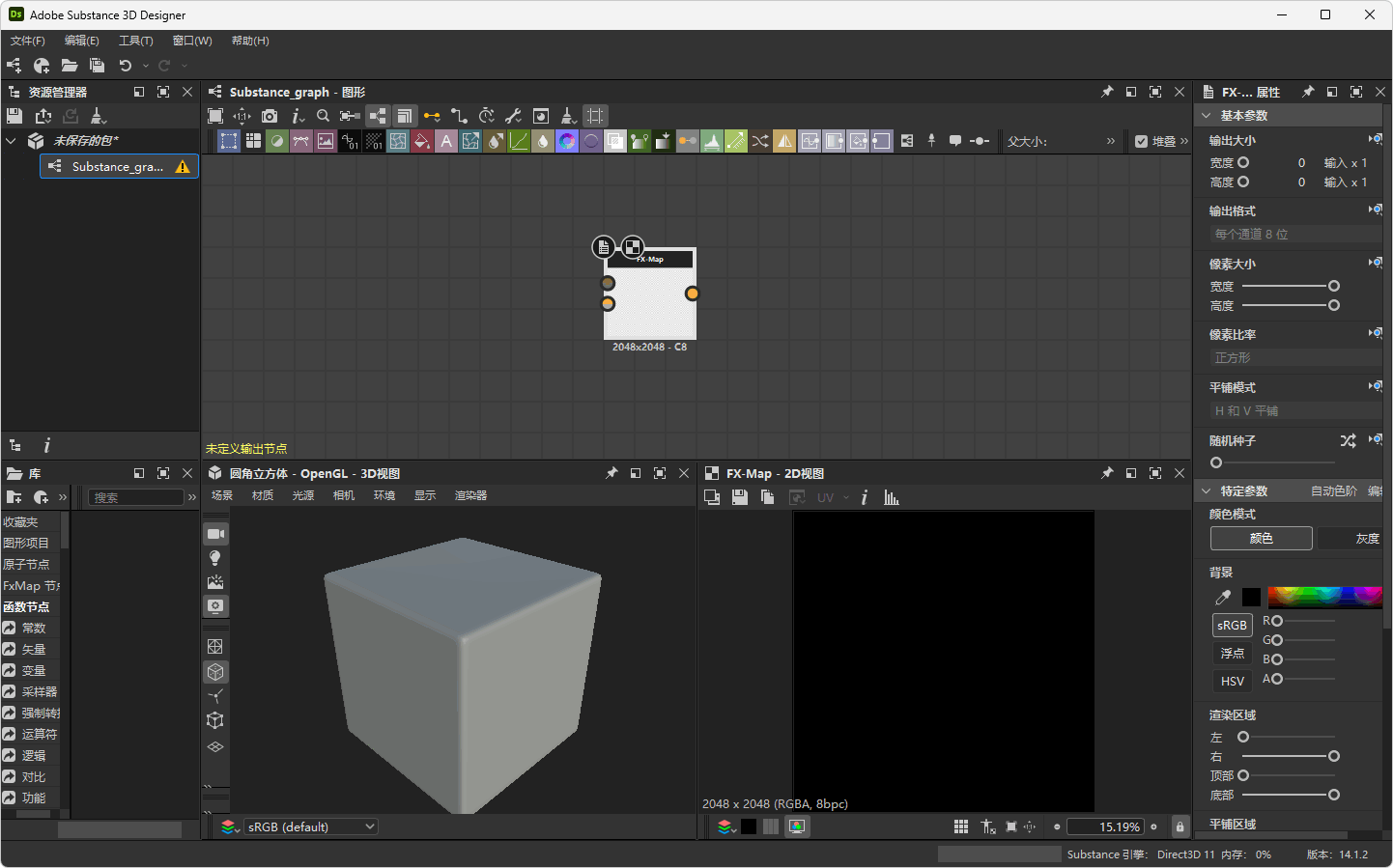Take a screenshot with the camera icon in graph toolbar
The width and height of the screenshot is (1393, 868).
click(270, 115)
